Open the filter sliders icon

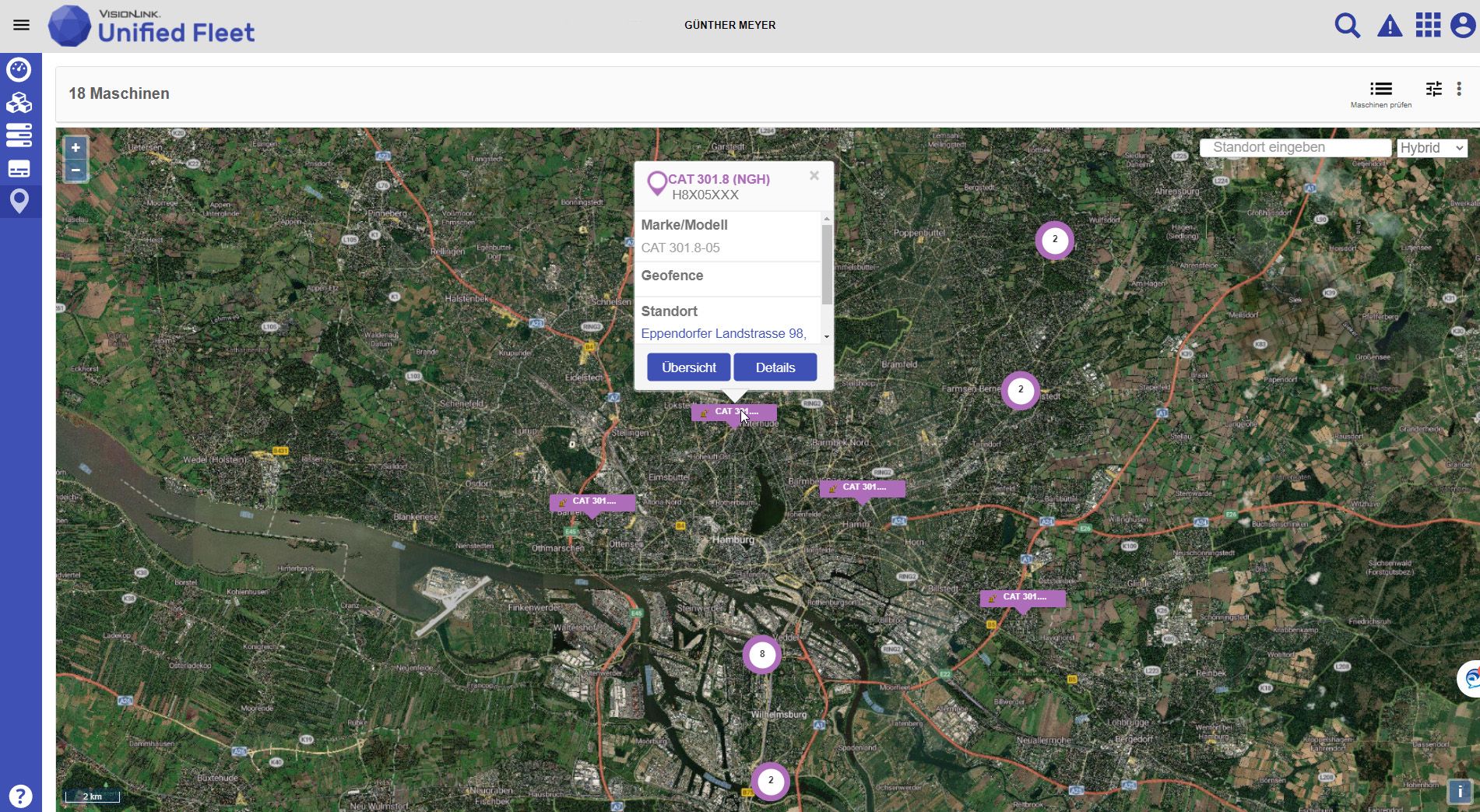pyautogui.click(x=1434, y=89)
